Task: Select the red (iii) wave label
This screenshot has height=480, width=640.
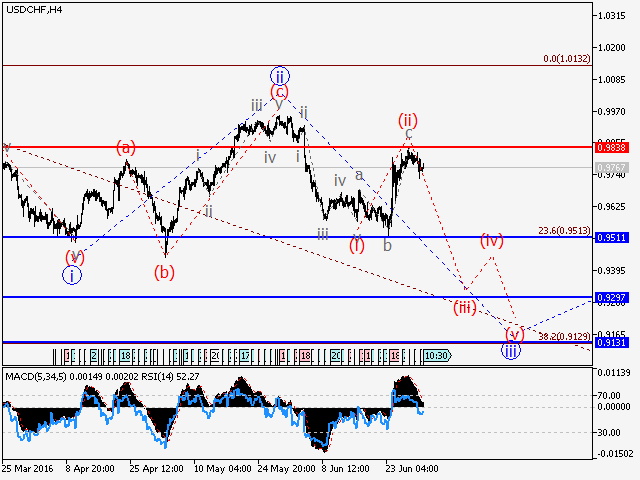Action: click(x=465, y=307)
